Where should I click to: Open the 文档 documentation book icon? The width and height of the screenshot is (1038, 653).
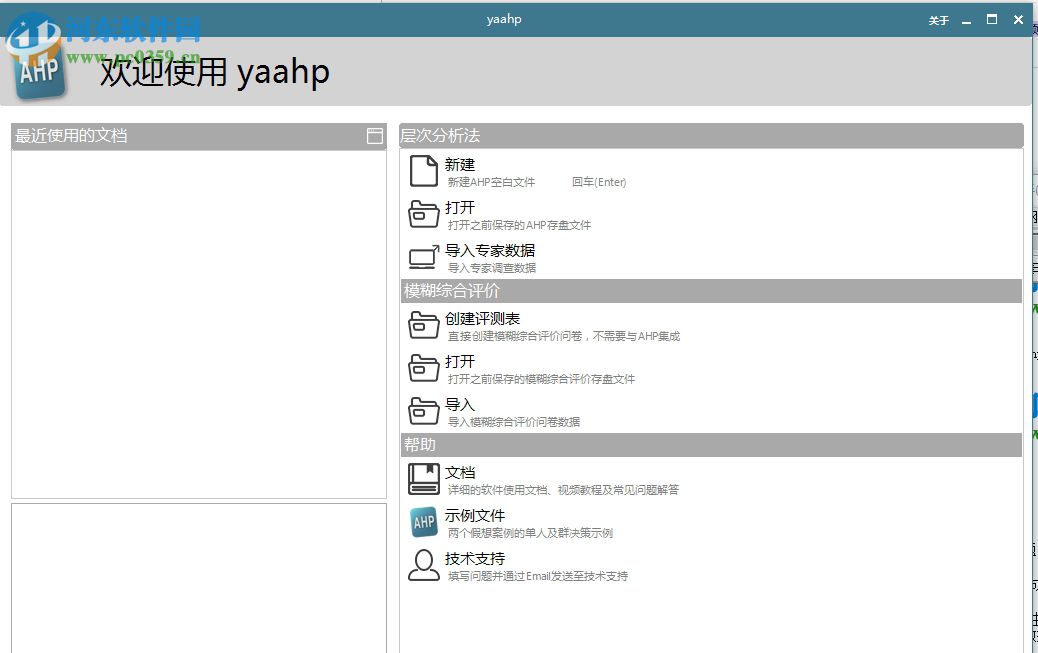423,479
